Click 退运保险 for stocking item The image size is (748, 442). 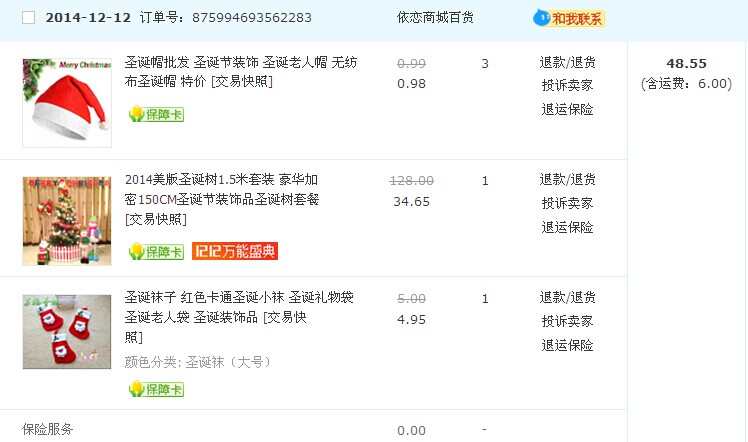pos(567,345)
